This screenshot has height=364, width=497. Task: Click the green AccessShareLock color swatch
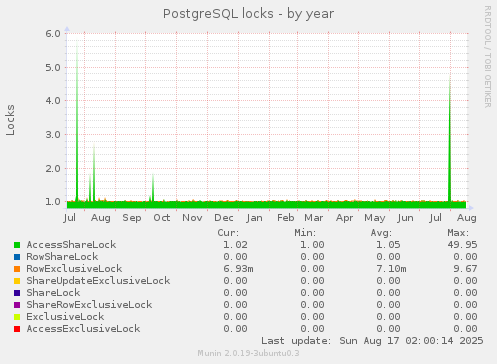pyautogui.click(x=17, y=245)
